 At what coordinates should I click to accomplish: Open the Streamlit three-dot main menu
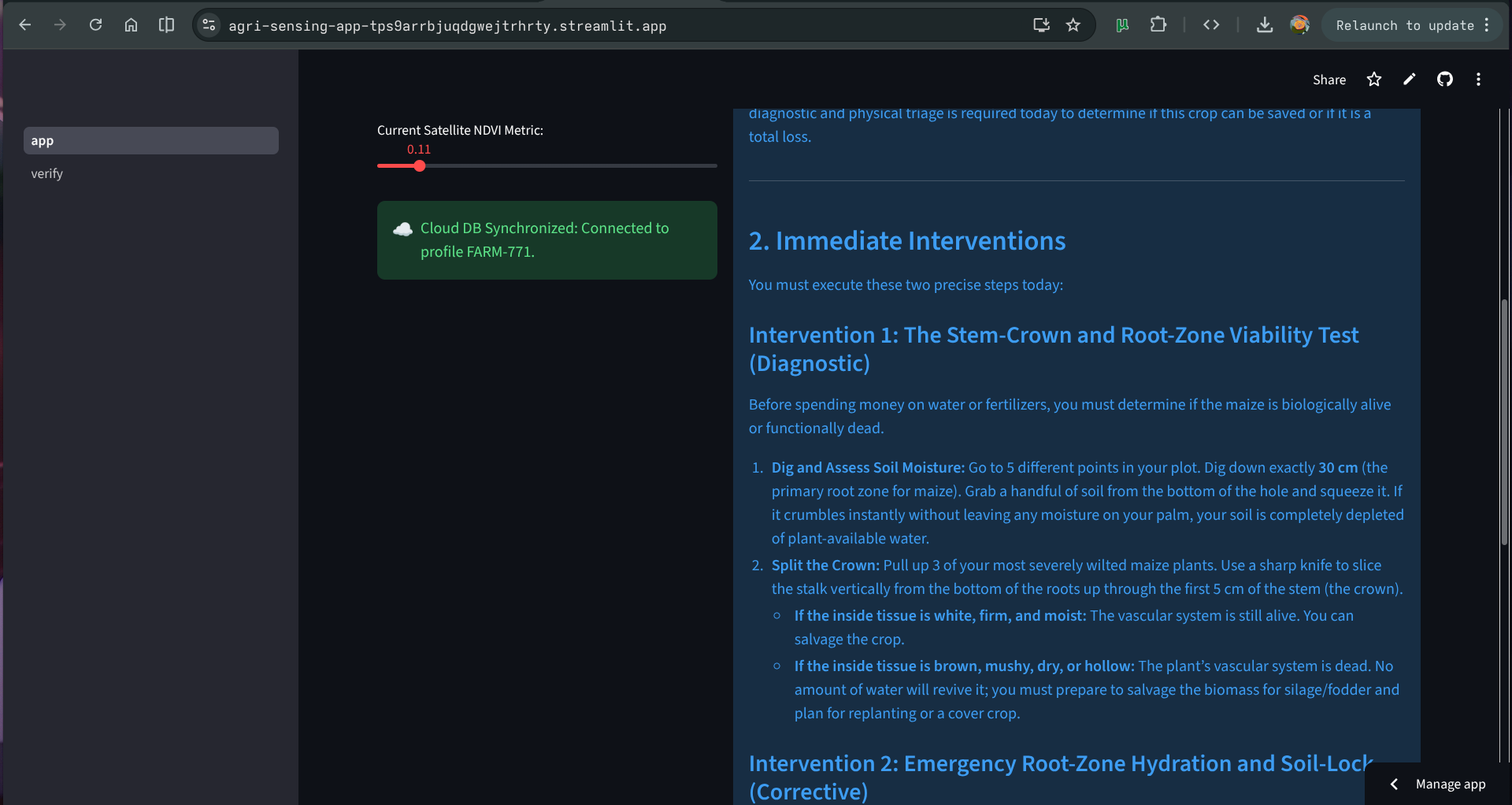pyautogui.click(x=1478, y=80)
